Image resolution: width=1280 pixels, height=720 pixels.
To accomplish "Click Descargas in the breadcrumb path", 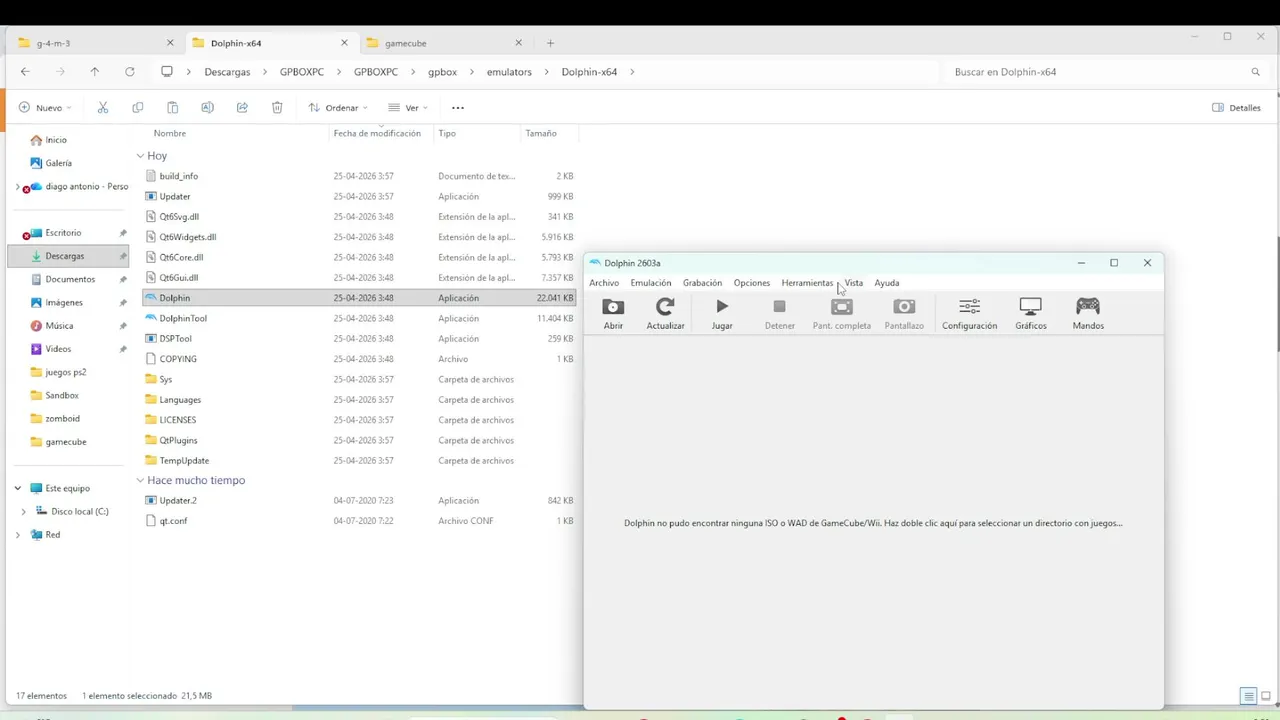I will tap(227, 72).
